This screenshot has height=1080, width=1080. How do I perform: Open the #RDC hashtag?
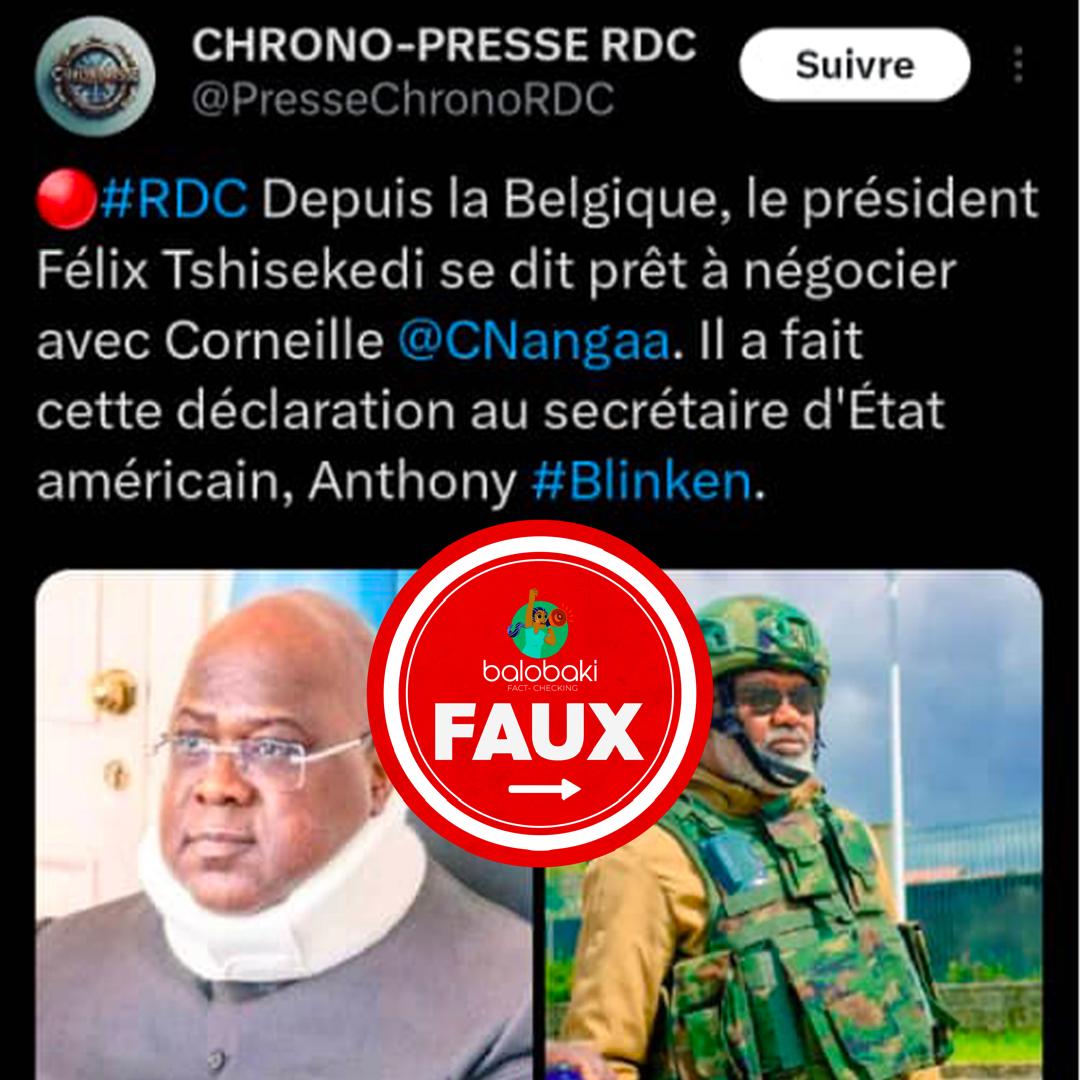(174, 200)
